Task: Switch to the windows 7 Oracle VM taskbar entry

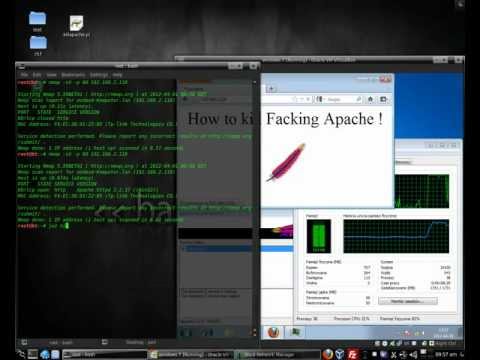Action: [x=192, y=354]
